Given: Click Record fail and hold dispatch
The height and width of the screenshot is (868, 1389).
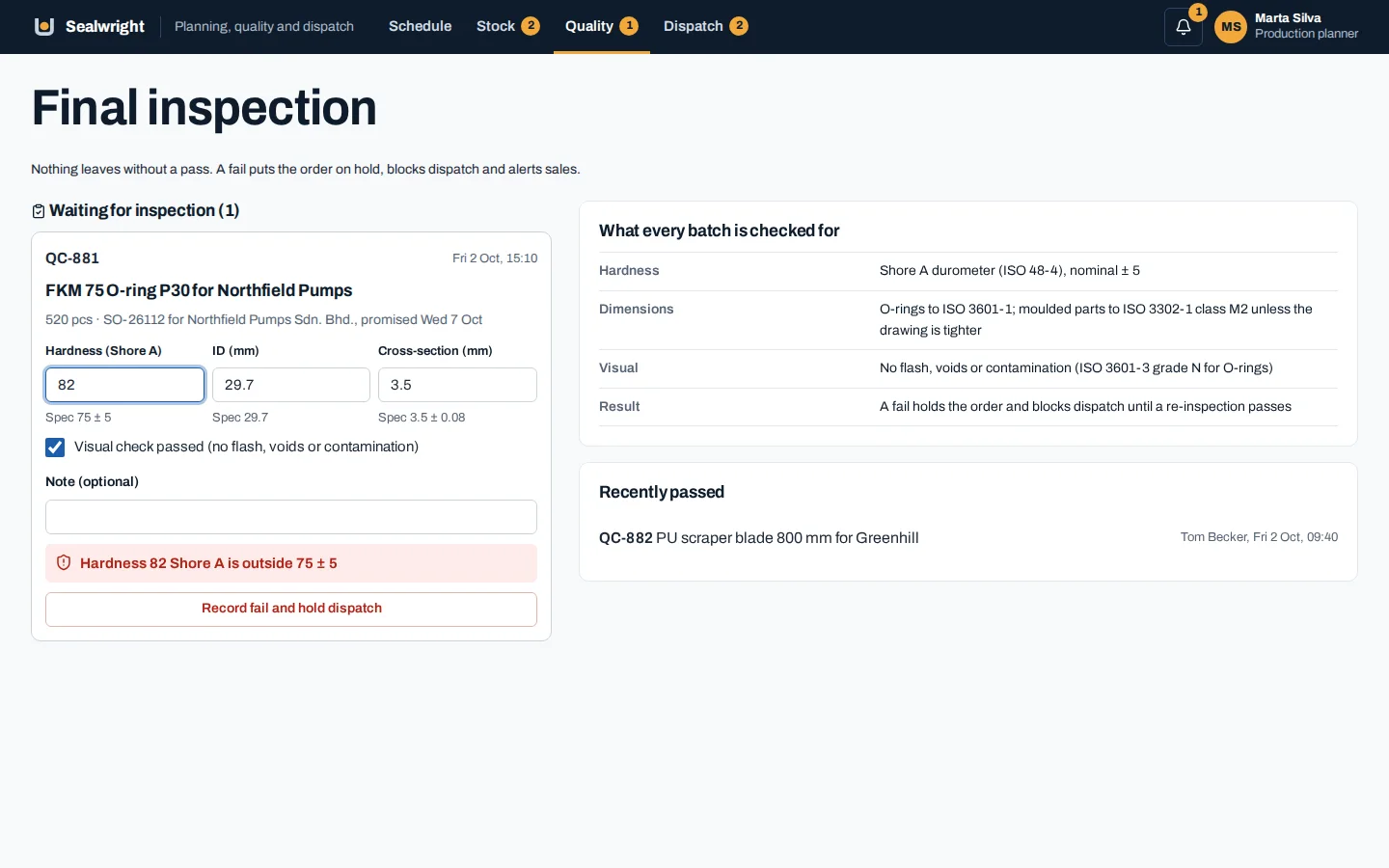Looking at the screenshot, I should [291, 609].
